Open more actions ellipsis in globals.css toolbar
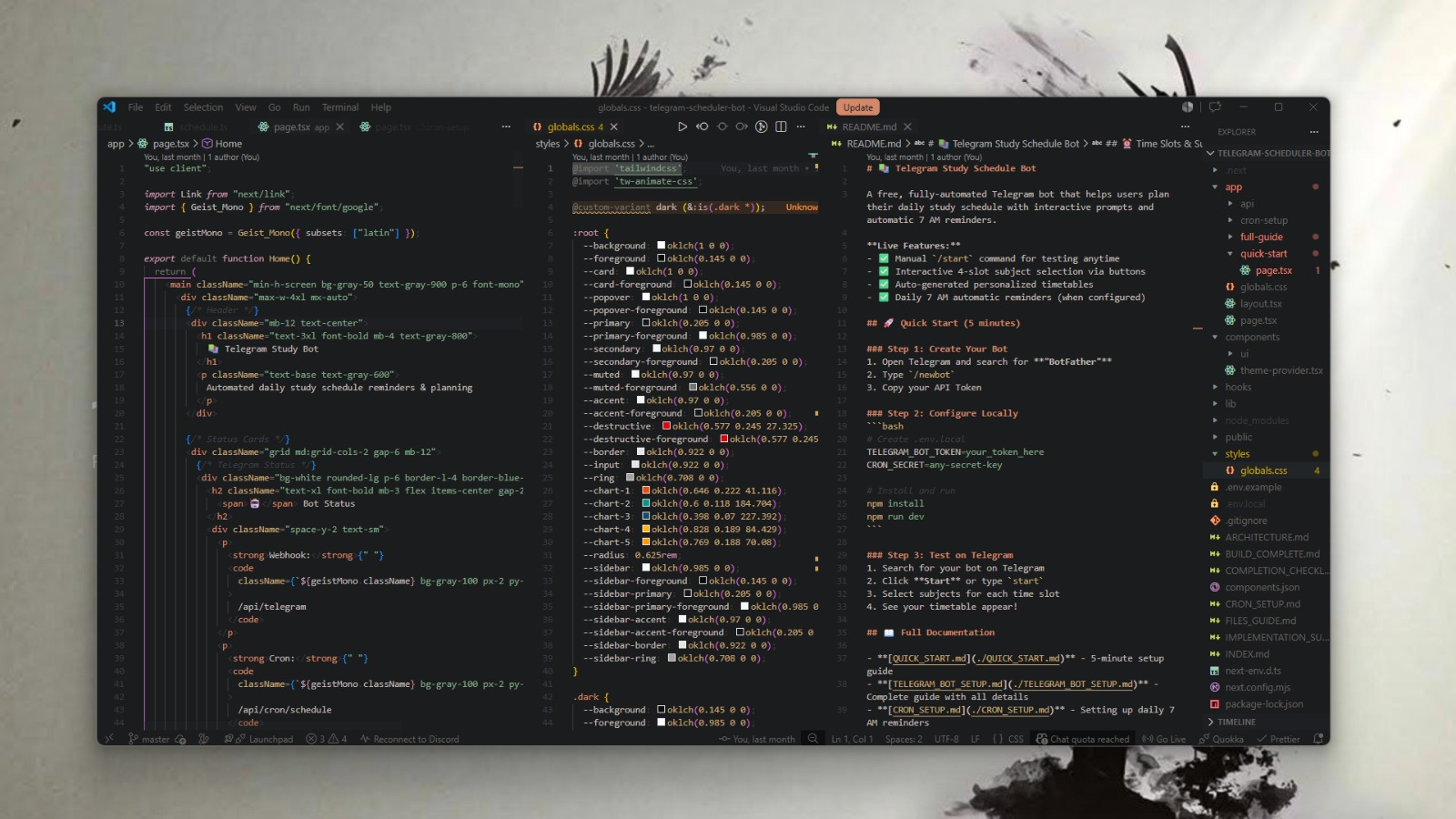Screen dimensions: 1456x819 coord(801,126)
